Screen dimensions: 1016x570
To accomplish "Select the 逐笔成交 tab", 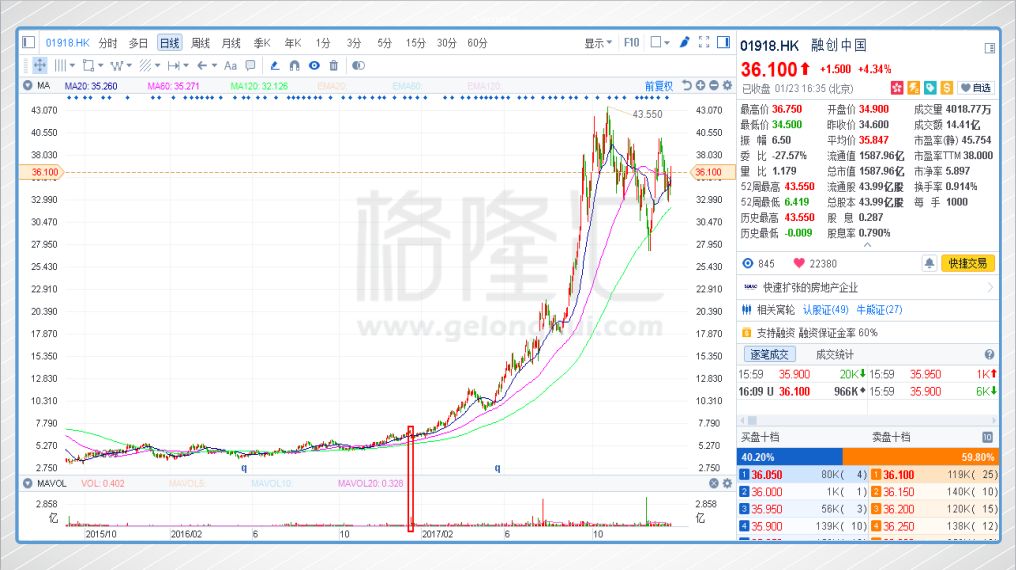I will (x=769, y=354).
